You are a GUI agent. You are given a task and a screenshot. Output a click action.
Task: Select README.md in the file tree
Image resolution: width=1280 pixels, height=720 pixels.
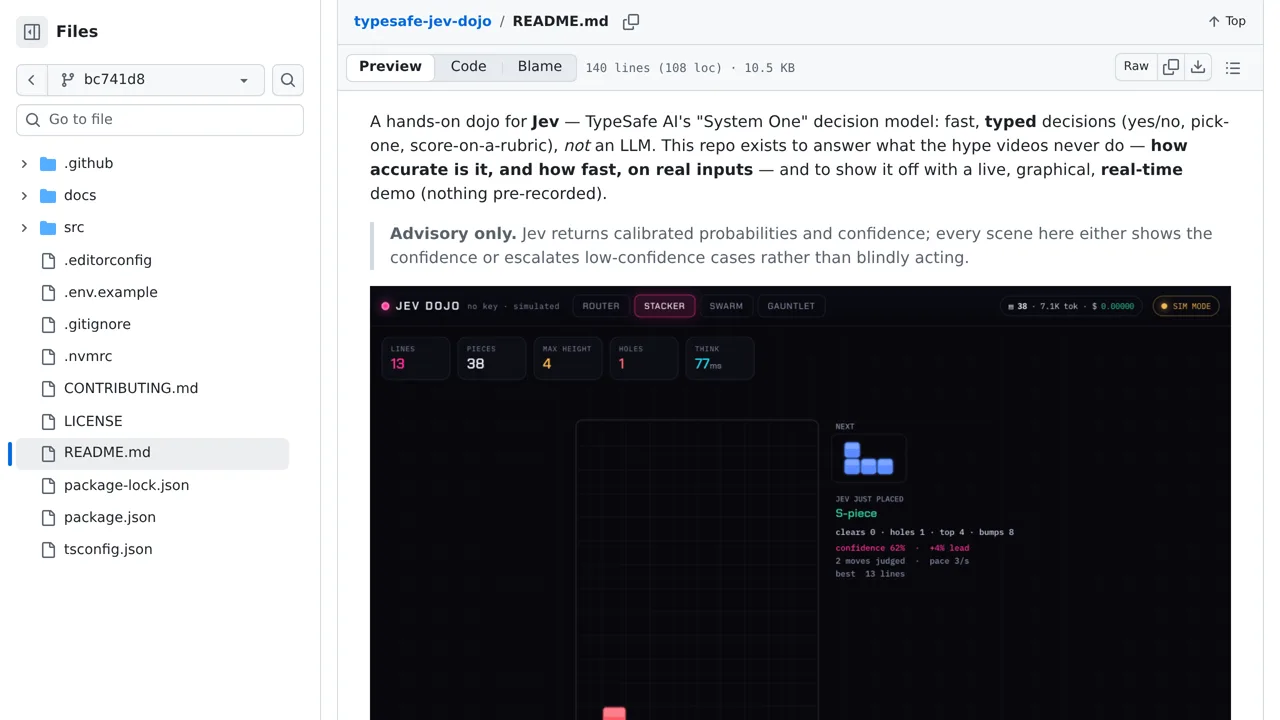point(150,453)
